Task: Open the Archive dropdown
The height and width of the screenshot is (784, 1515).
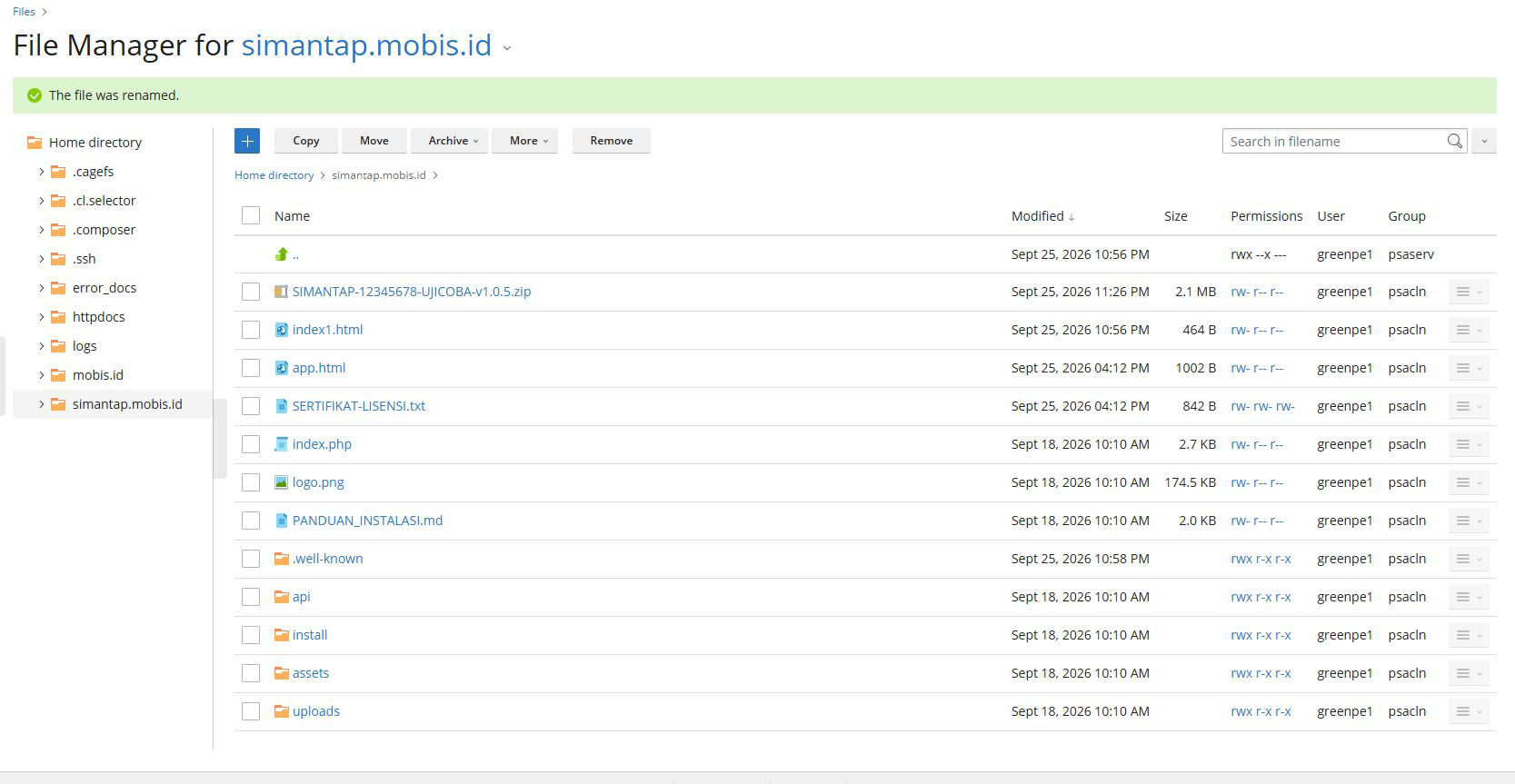Action: [450, 141]
